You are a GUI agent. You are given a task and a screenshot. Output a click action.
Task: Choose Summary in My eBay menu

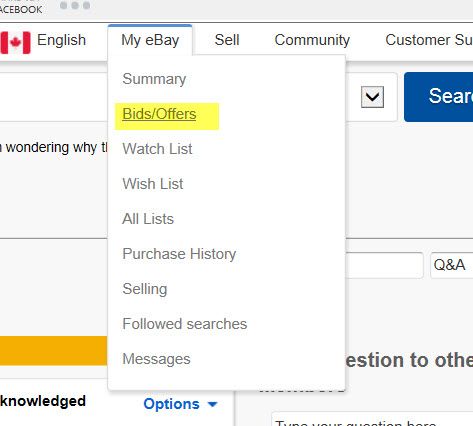154,79
